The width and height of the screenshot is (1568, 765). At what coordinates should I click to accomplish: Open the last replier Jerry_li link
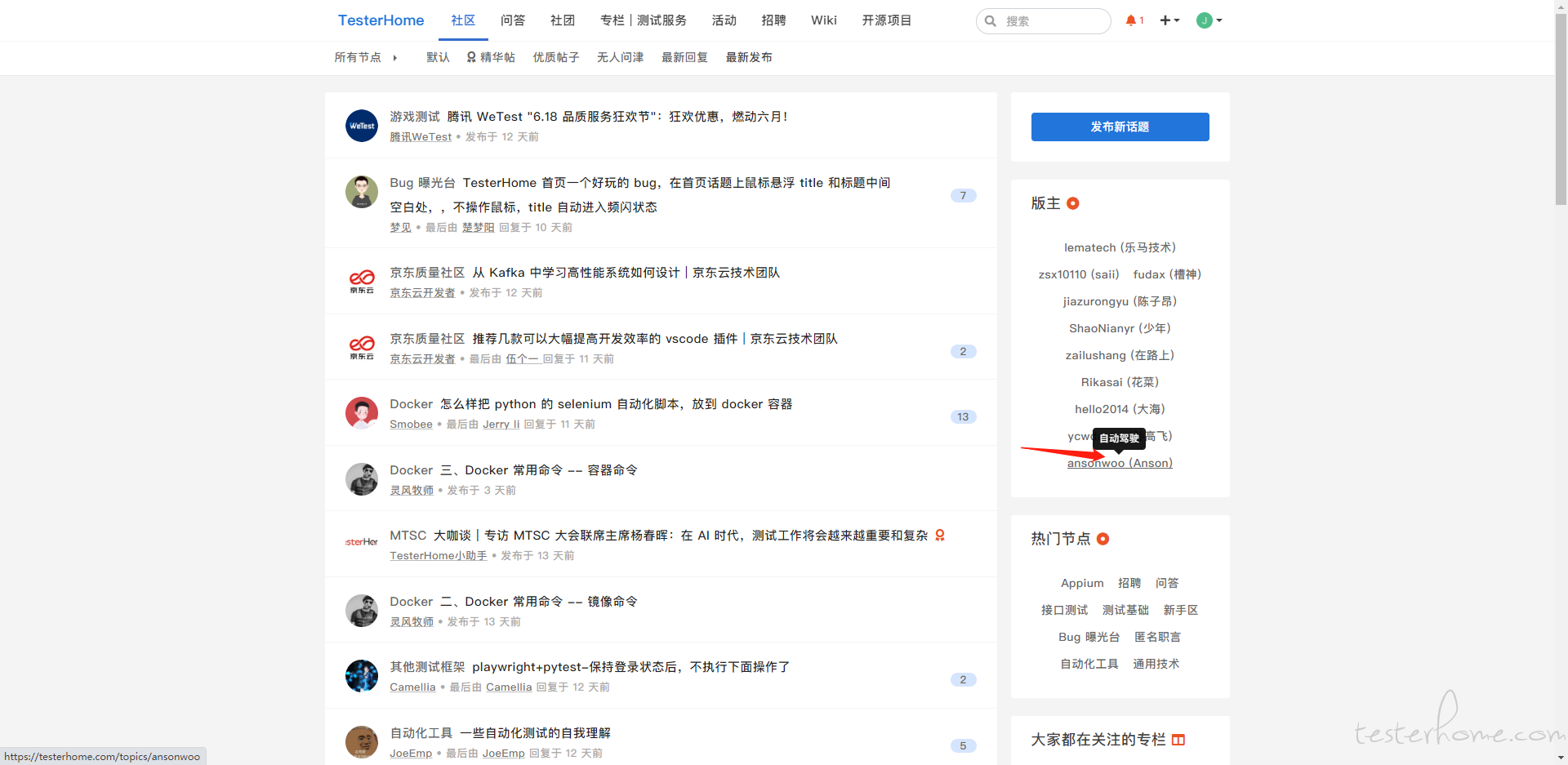click(x=501, y=425)
